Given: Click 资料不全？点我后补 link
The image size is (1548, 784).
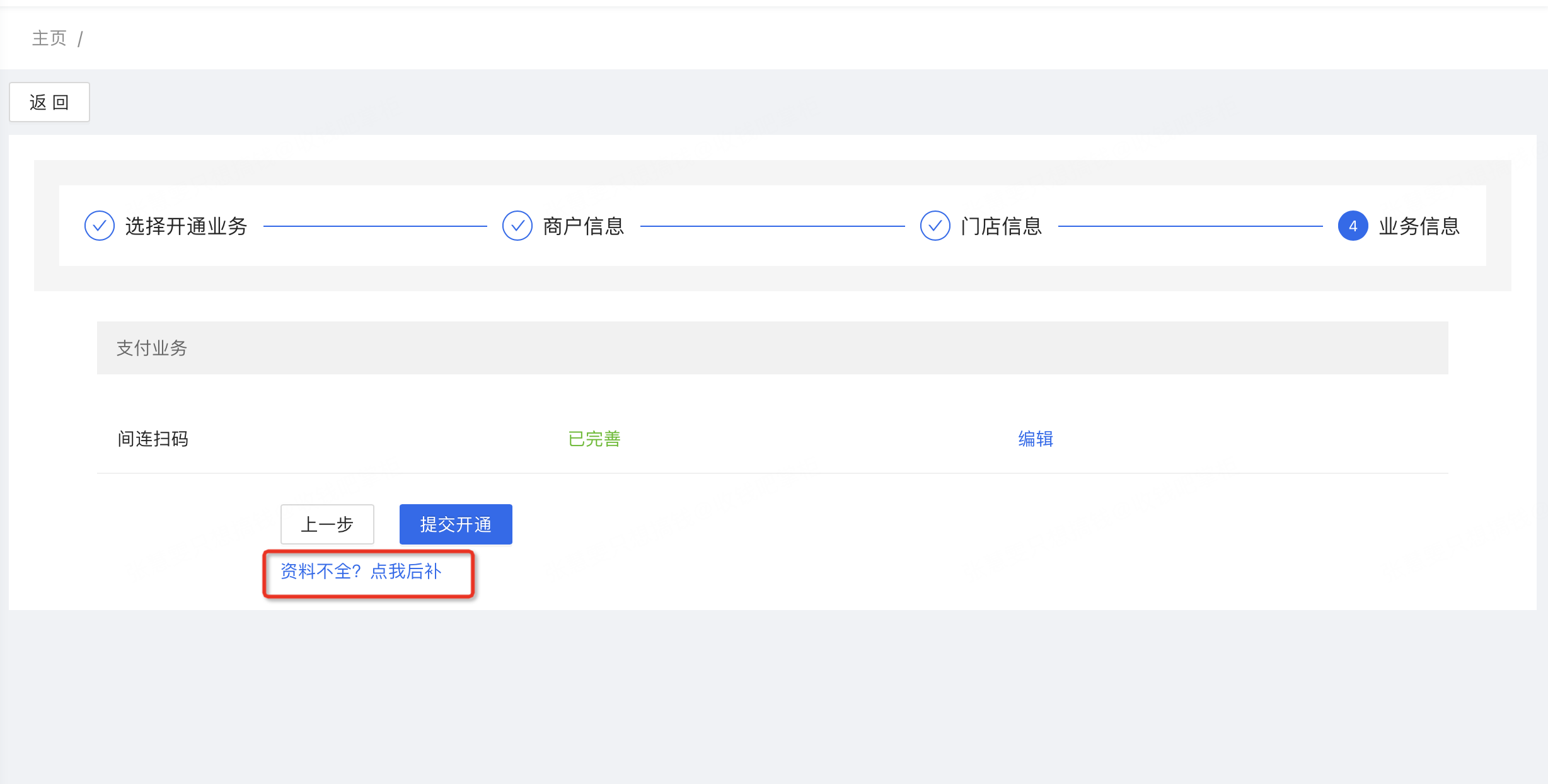Looking at the screenshot, I should coord(361,572).
